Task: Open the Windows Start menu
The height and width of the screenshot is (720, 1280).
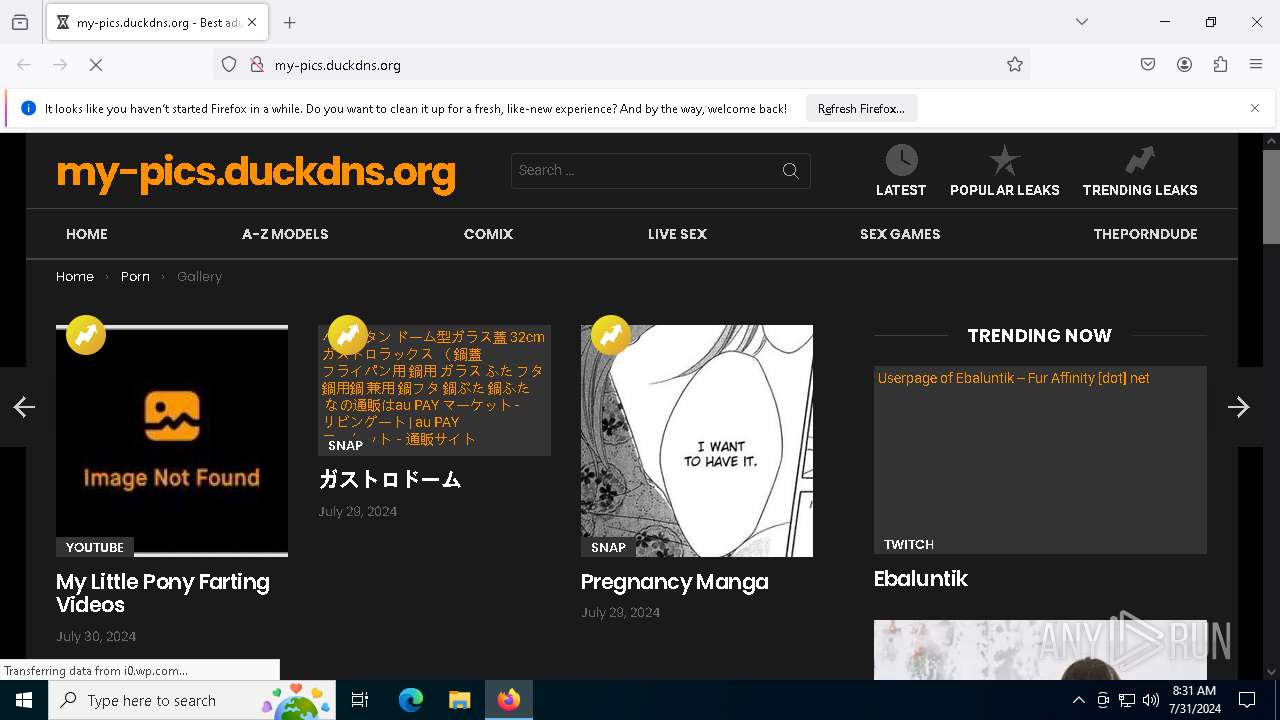Action: (24, 700)
